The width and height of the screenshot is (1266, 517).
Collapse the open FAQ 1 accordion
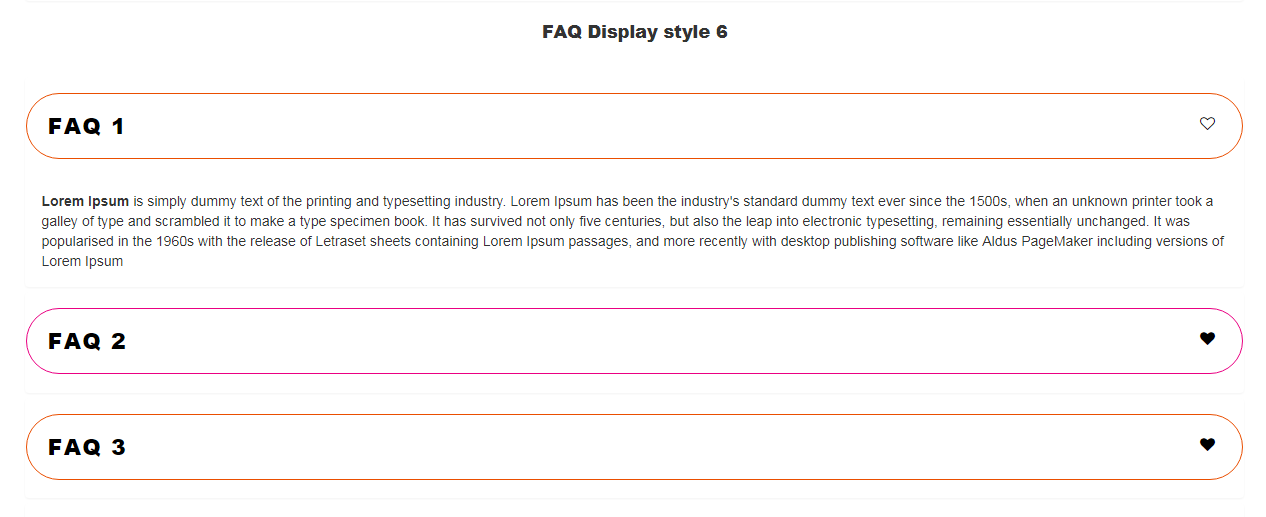[634, 126]
